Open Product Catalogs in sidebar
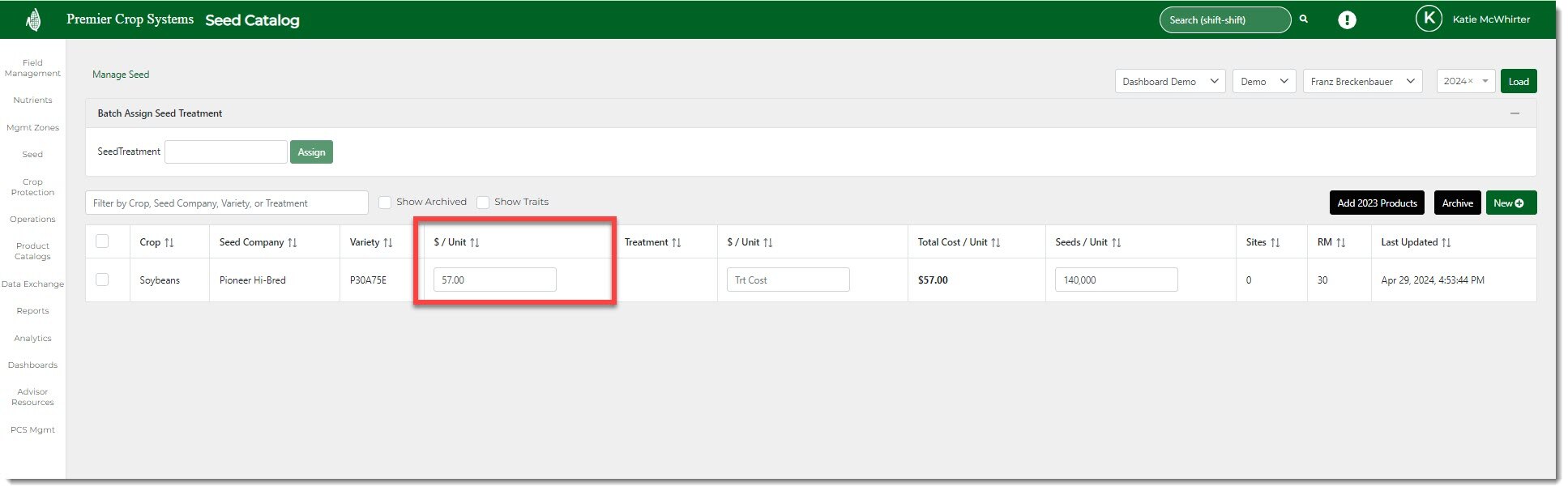This screenshot has height=491, width=1568. tap(32, 251)
